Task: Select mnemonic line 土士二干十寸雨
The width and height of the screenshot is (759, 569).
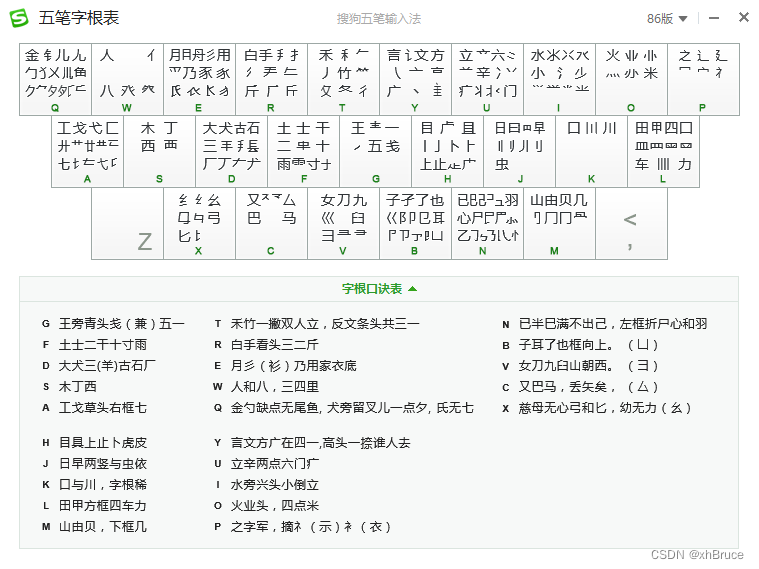Action: pos(103,345)
